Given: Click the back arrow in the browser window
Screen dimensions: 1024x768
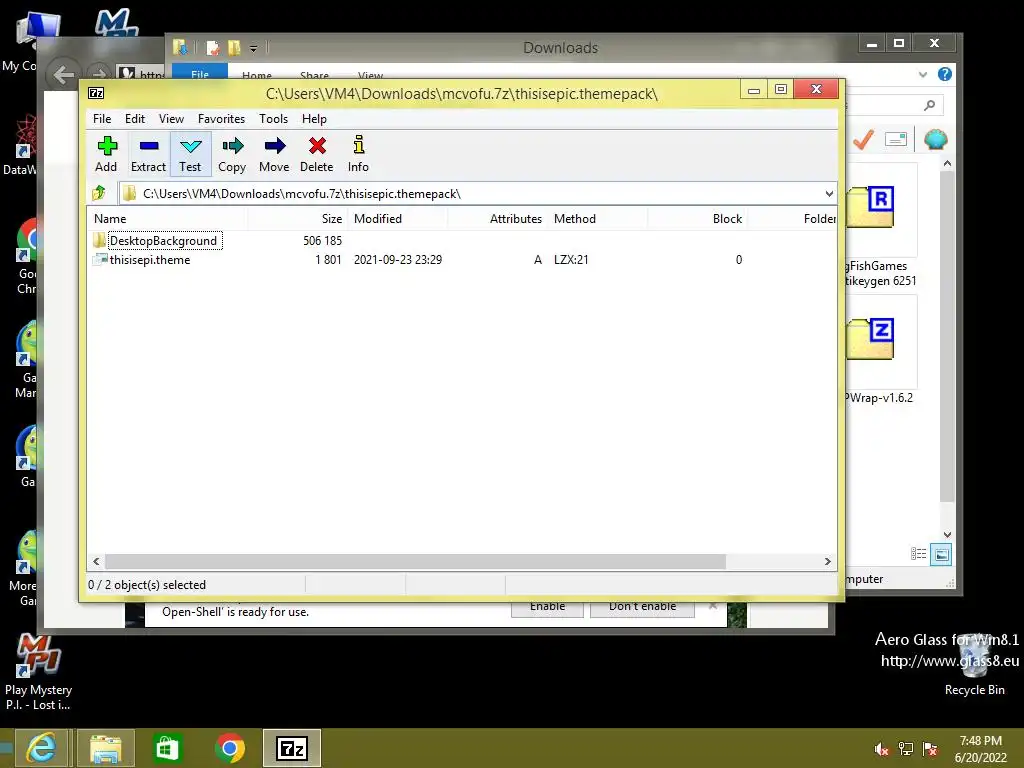Looking at the screenshot, I should pyautogui.click(x=63, y=74).
